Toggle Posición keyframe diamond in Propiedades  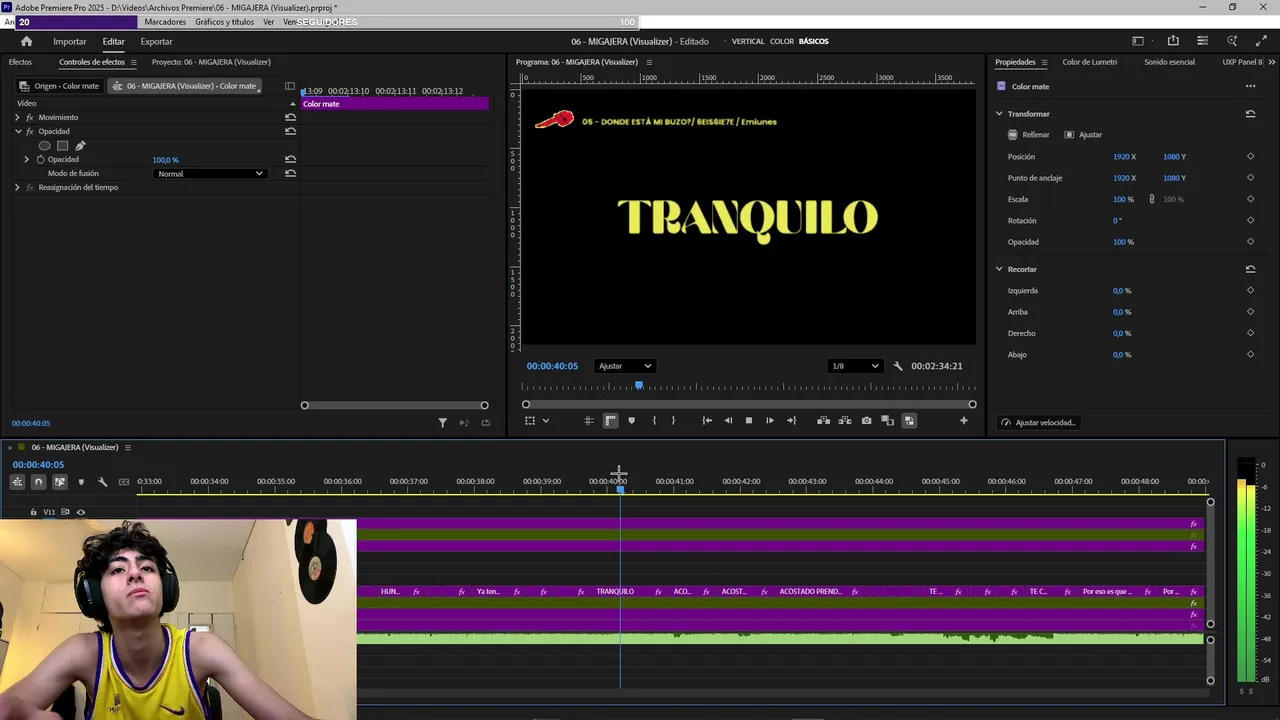pos(1250,157)
